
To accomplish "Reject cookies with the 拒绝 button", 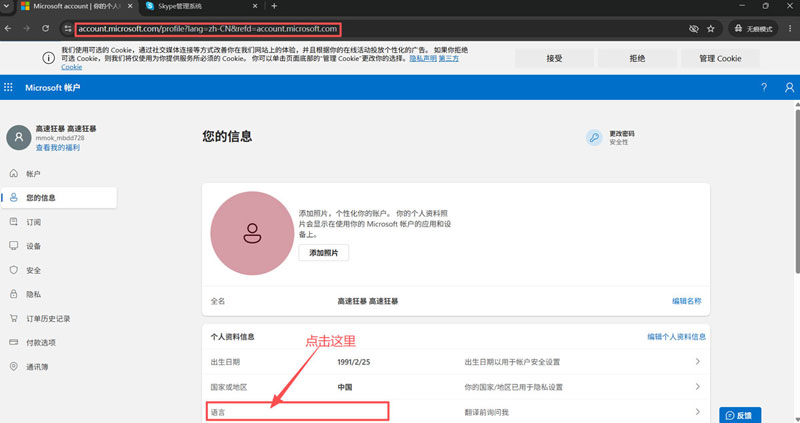I will tap(637, 58).
